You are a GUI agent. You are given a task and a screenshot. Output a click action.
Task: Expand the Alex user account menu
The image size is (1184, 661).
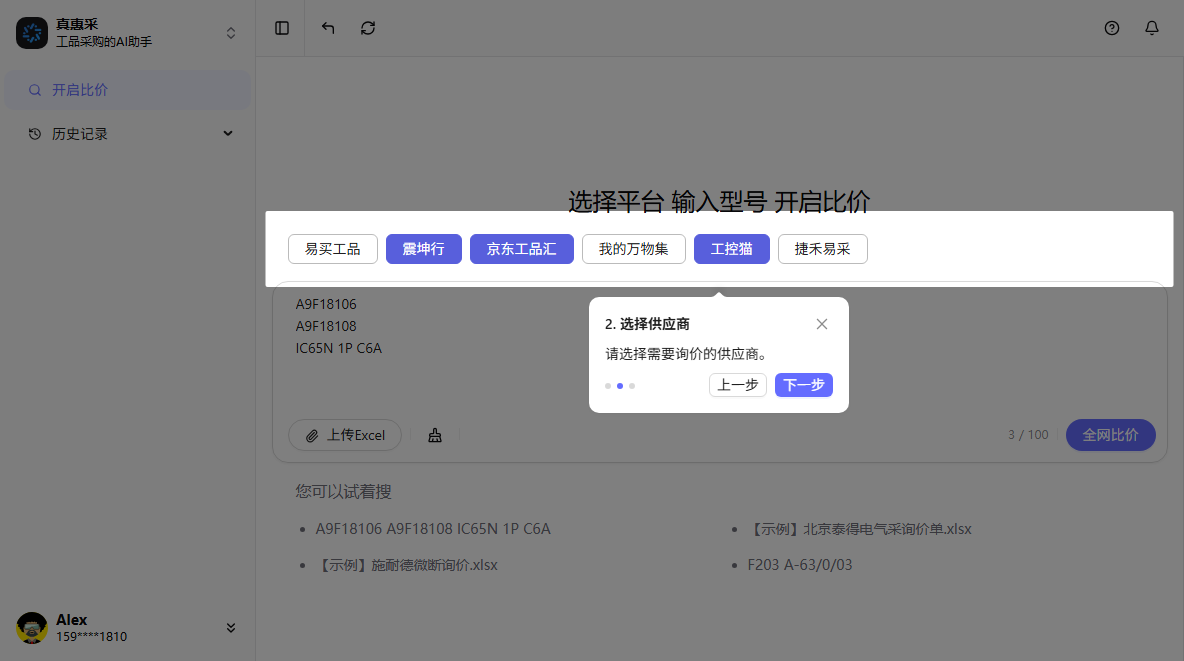[x=231, y=628]
